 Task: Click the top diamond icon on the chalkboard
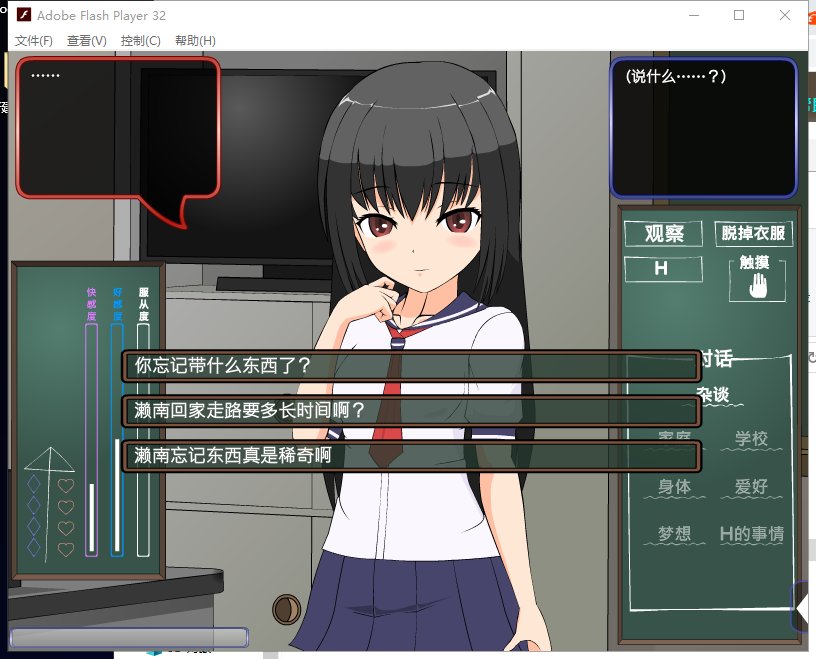pos(33,484)
